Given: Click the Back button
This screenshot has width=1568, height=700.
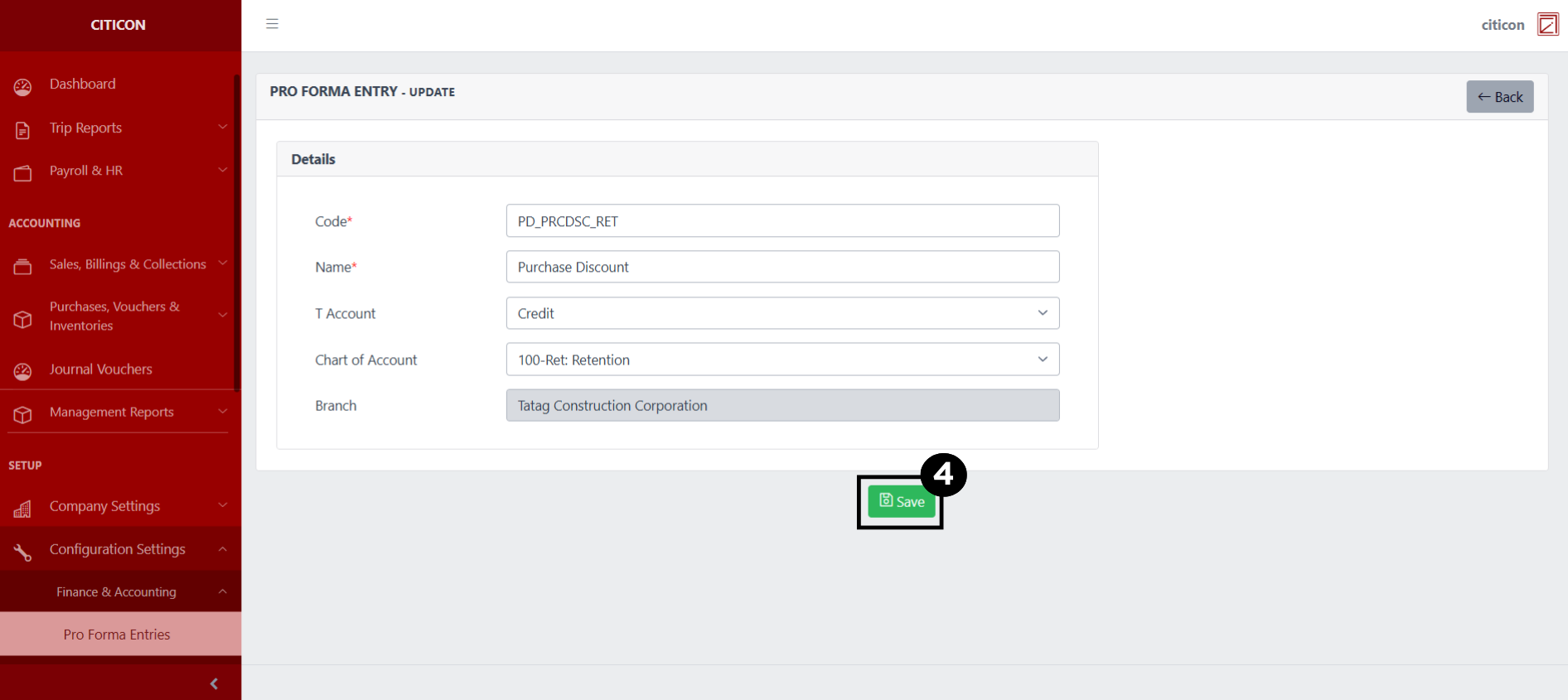Looking at the screenshot, I should coord(1500,97).
